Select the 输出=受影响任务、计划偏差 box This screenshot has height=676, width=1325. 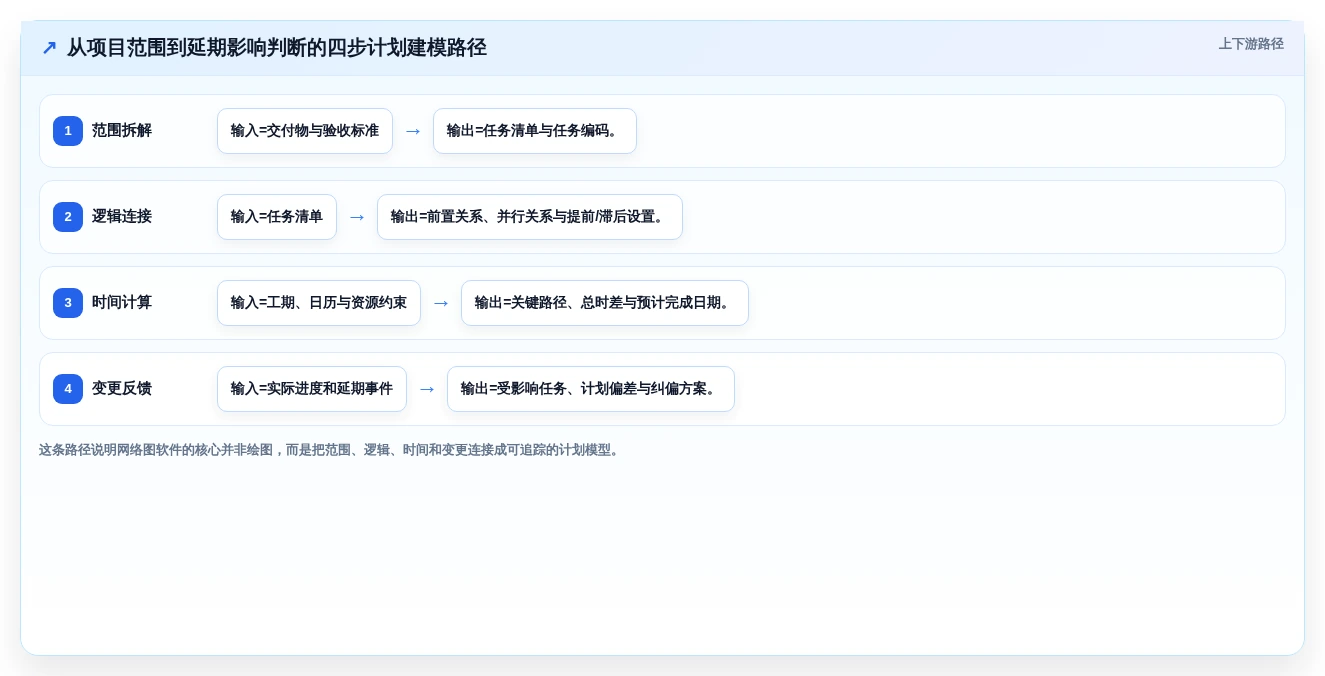click(591, 389)
